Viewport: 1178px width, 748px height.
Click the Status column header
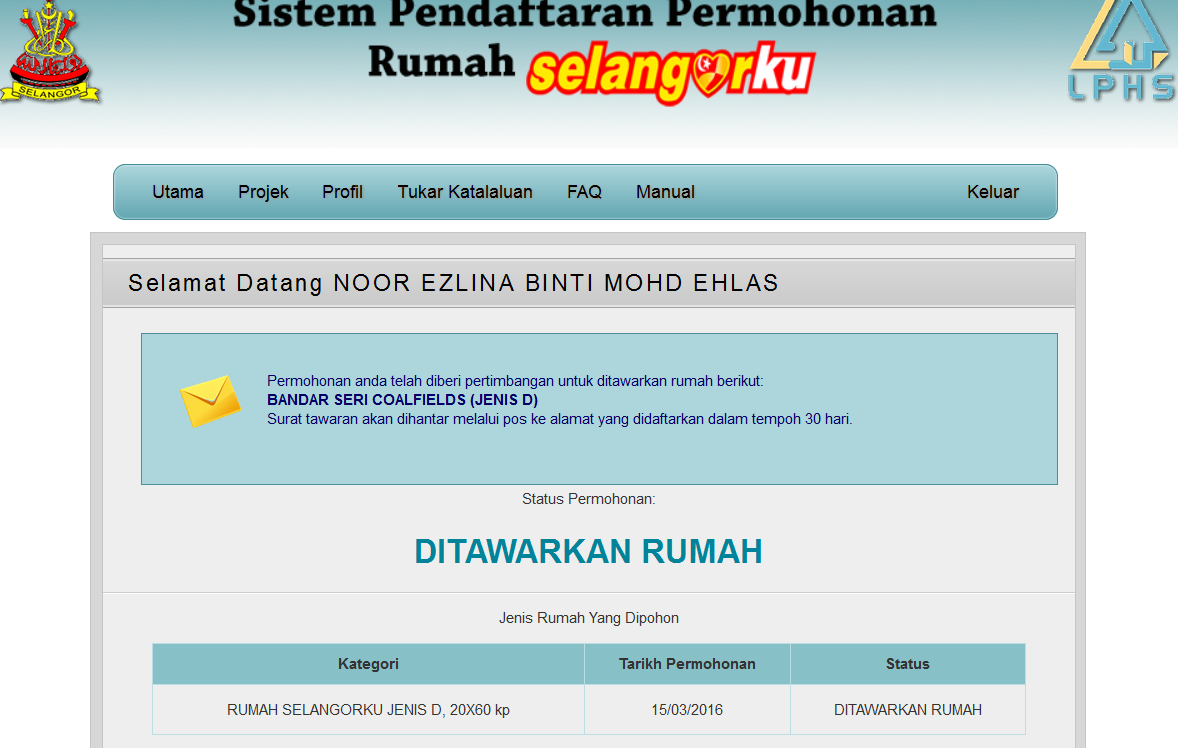pyautogui.click(x=908, y=664)
